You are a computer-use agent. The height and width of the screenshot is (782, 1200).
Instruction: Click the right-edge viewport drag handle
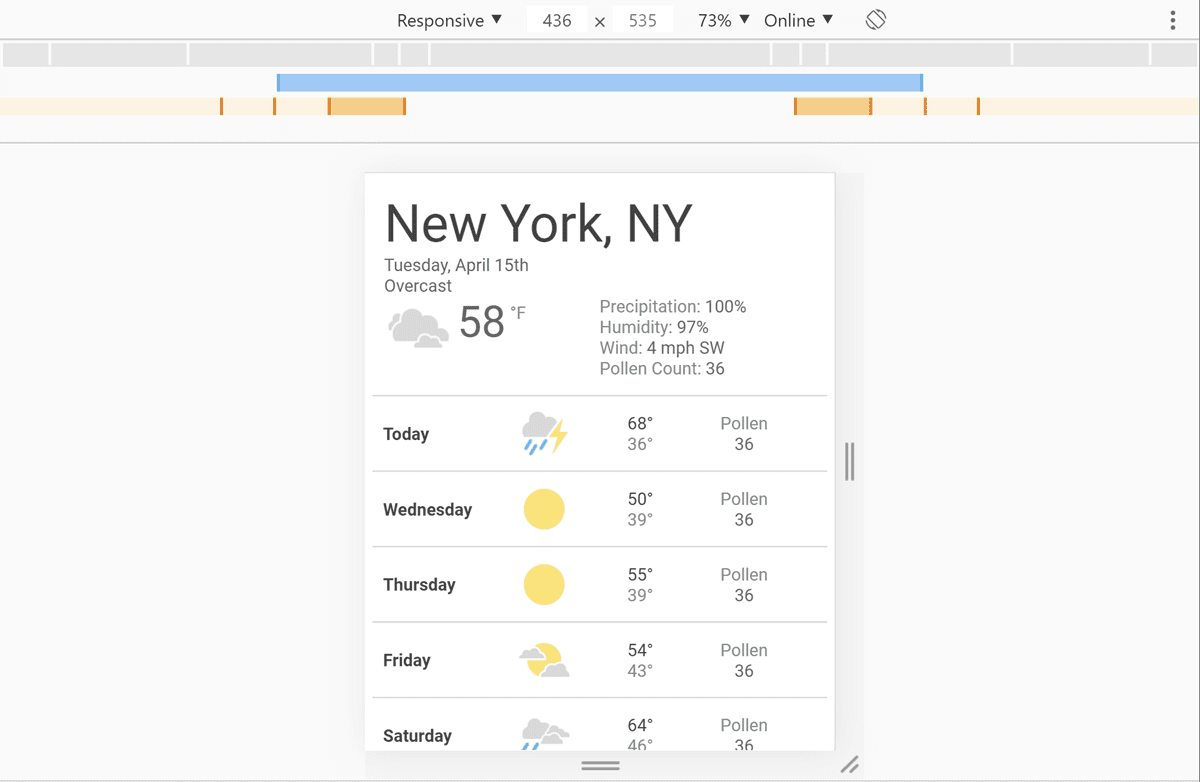(x=849, y=462)
